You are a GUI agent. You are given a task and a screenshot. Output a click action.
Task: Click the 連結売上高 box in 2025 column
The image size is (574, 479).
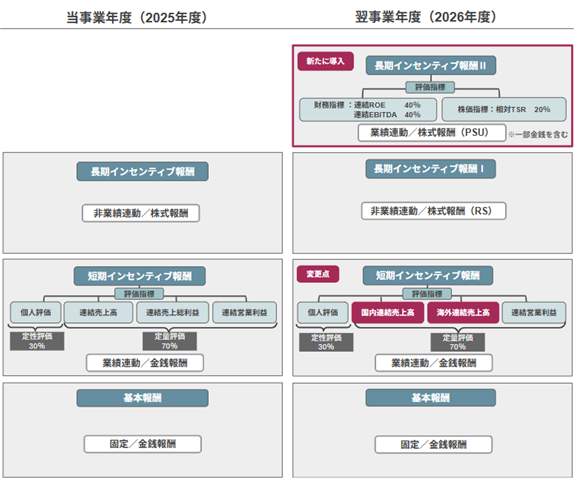tap(98, 312)
